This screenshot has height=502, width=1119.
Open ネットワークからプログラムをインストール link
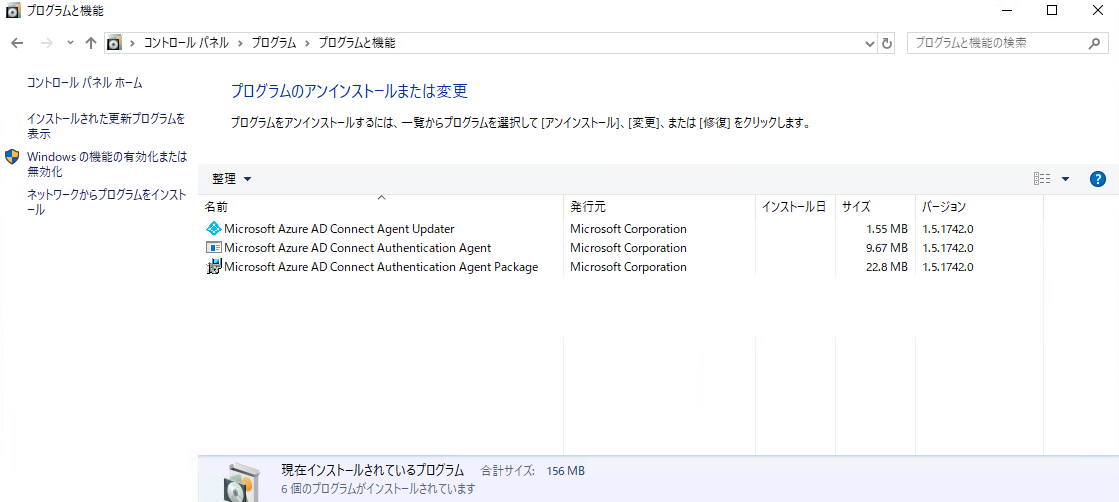107,201
